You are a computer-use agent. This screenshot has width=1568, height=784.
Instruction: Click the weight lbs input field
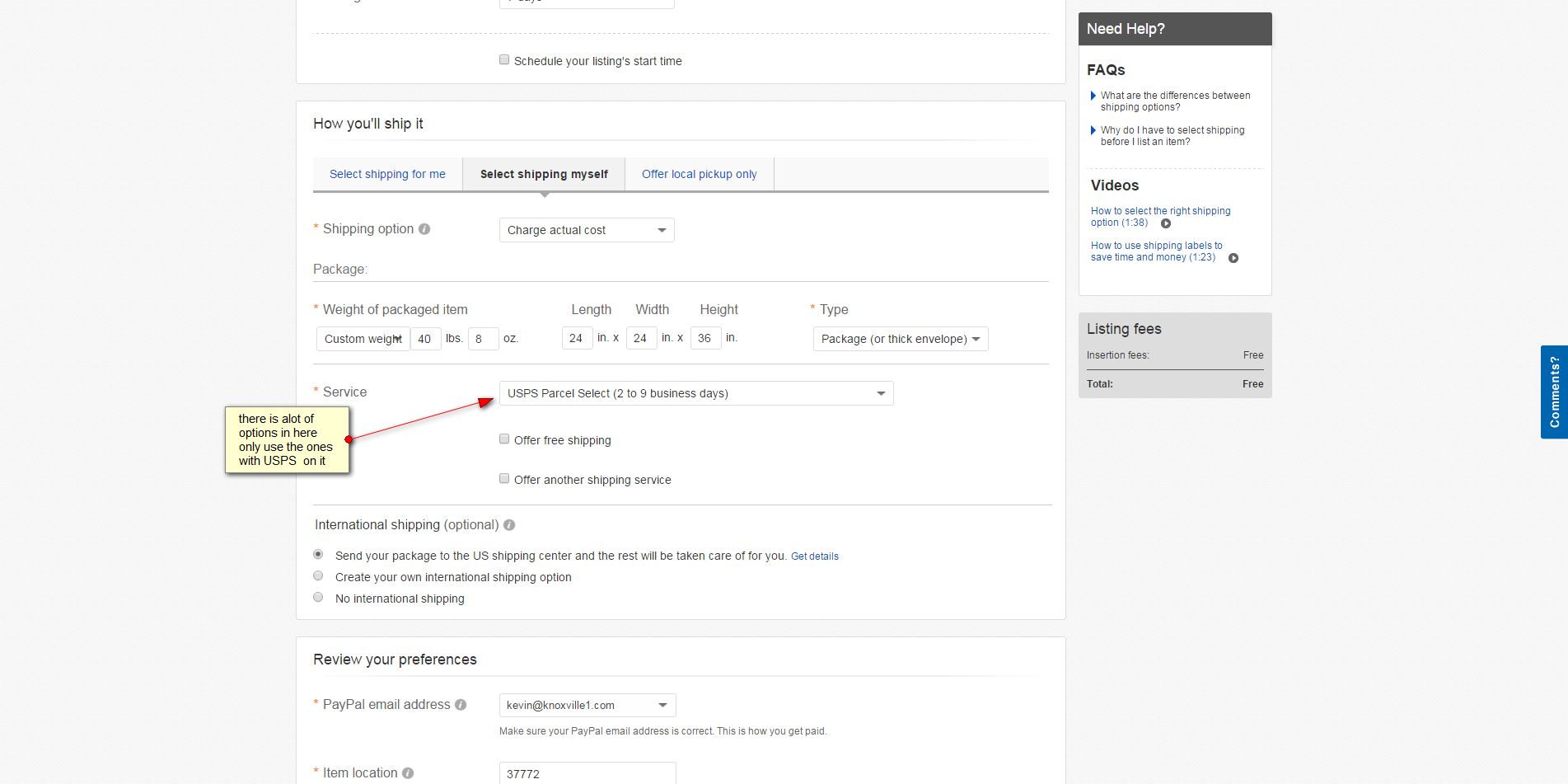pos(425,339)
